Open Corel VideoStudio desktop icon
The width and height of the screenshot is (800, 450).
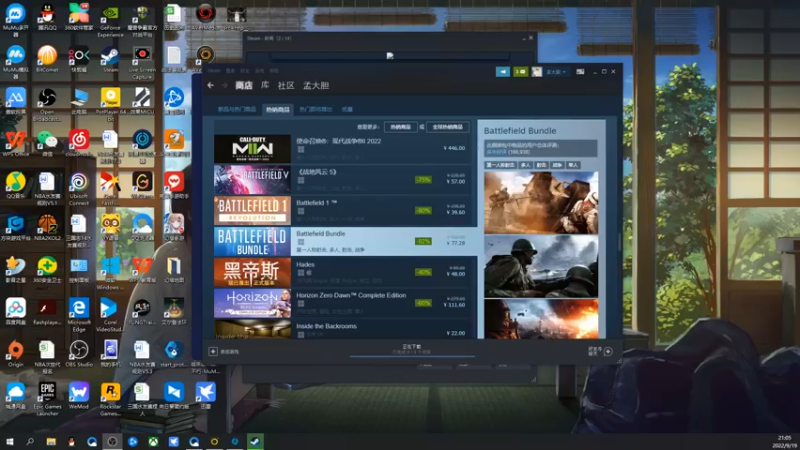tap(110, 315)
